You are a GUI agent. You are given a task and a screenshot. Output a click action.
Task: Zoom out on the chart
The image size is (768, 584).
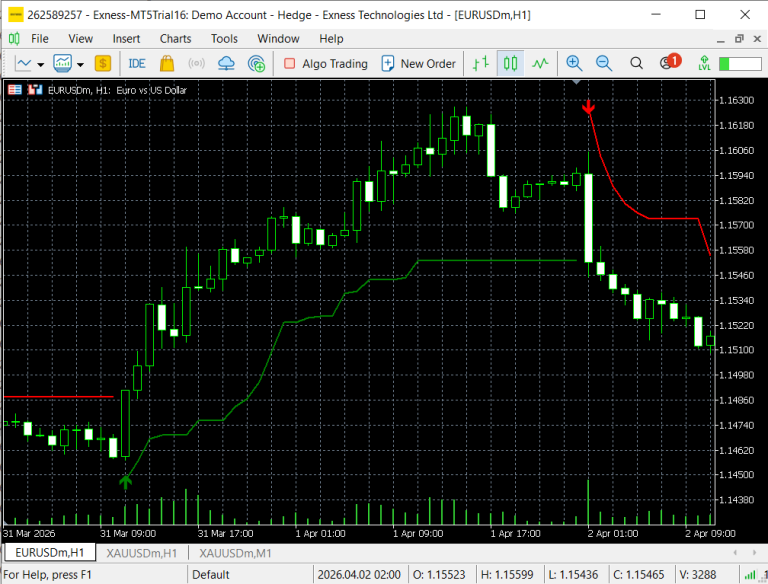point(604,64)
